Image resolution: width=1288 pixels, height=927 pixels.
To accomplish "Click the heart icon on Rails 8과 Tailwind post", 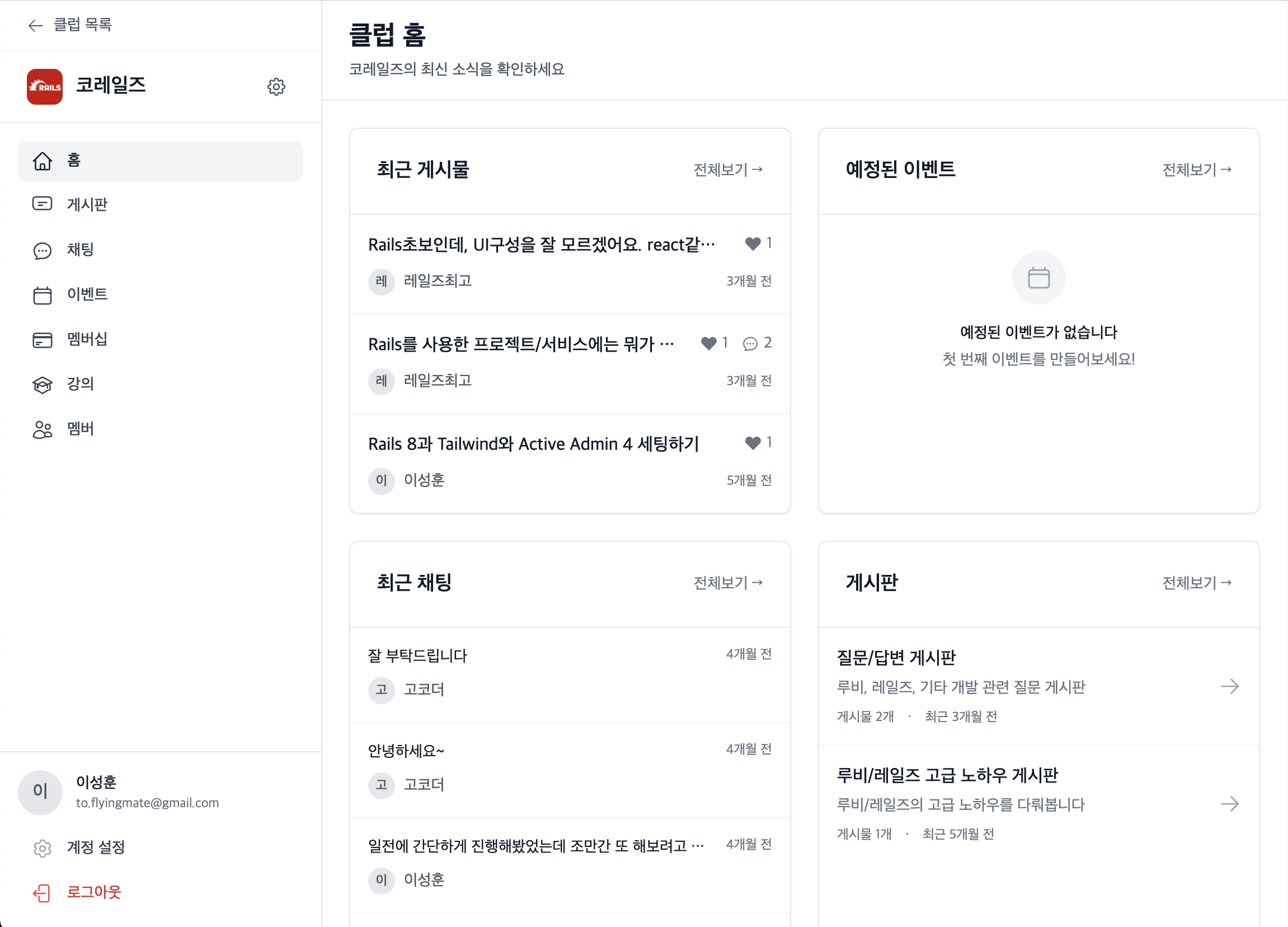I will (x=753, y=442).
